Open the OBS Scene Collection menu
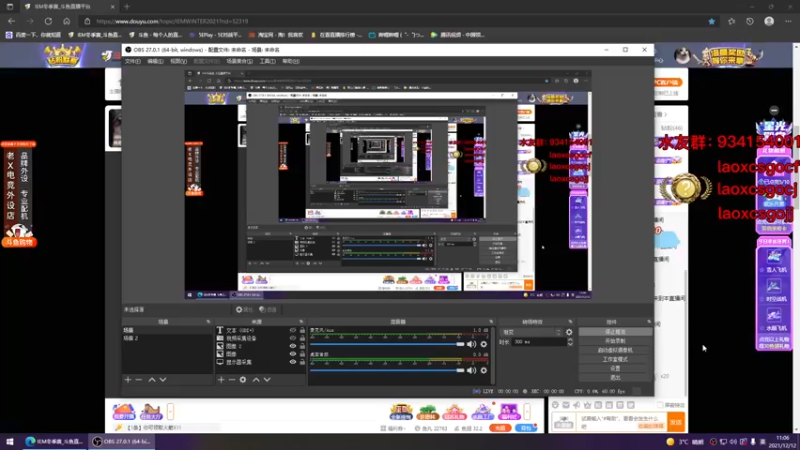Image resolution: width=800 pixels, height=450 pixels. pos(239,61)
